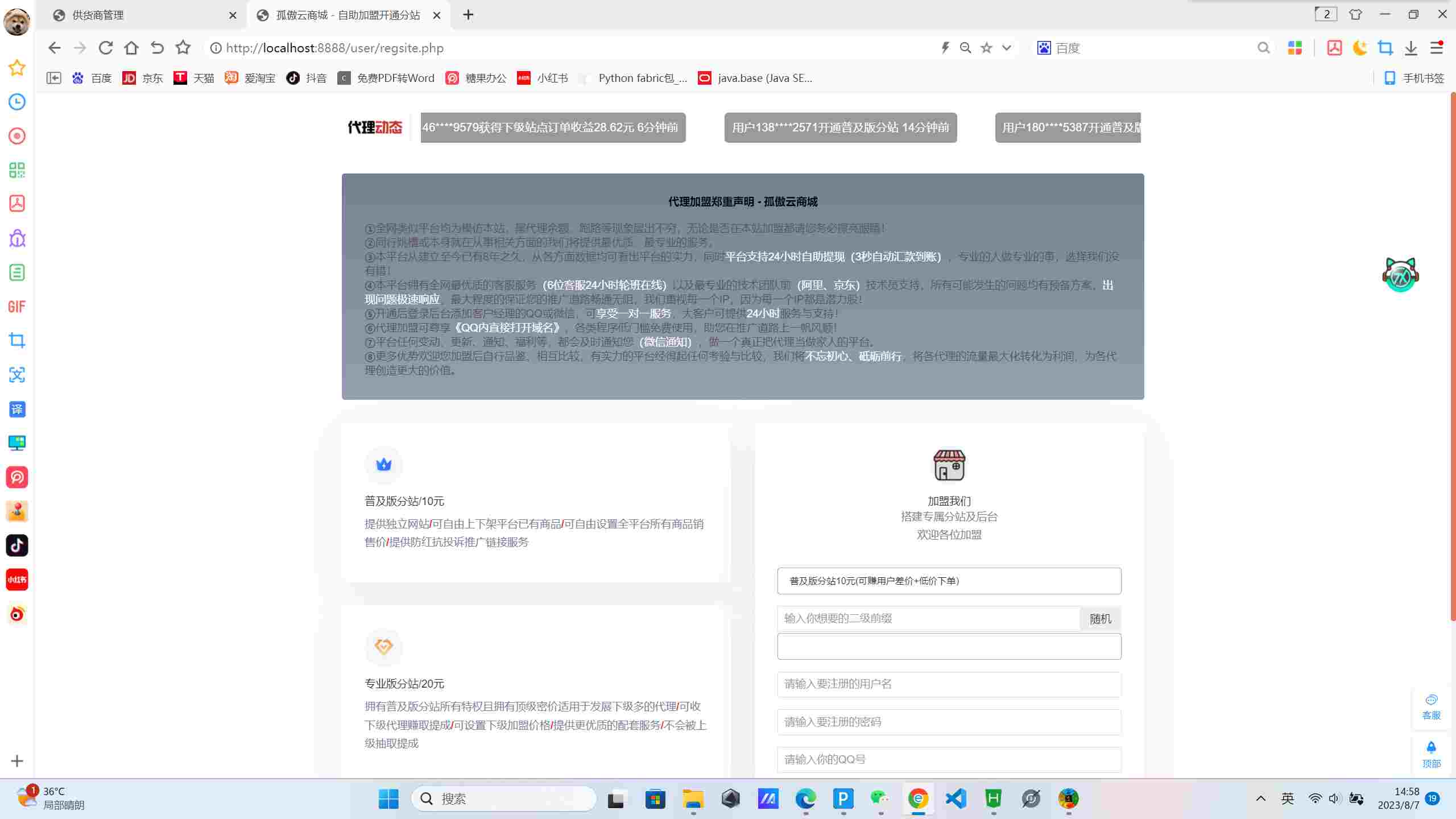Viewport: 1456px width, 819px height.
Task: Select the crop/screenshot tool in the sidebar
Action: coord(17,341)
